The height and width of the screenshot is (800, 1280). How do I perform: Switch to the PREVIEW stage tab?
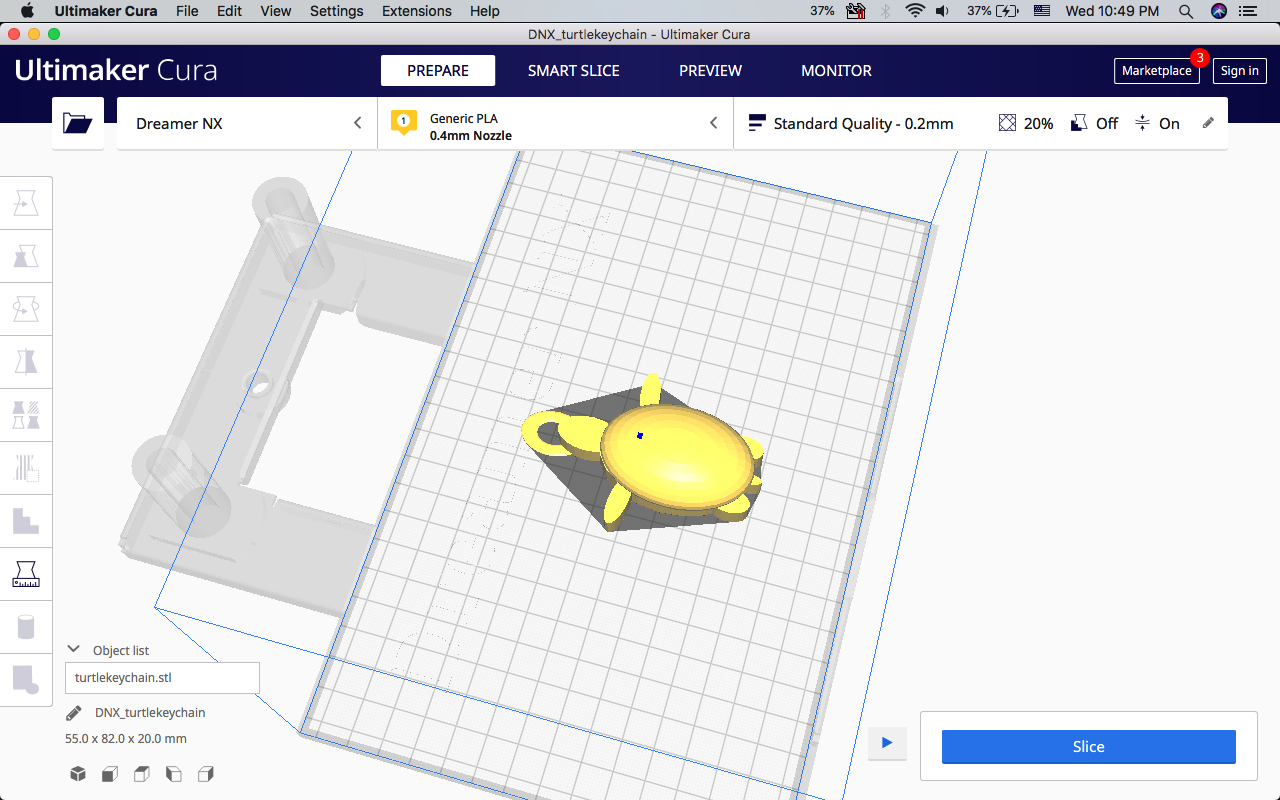(x=711, y=71)
